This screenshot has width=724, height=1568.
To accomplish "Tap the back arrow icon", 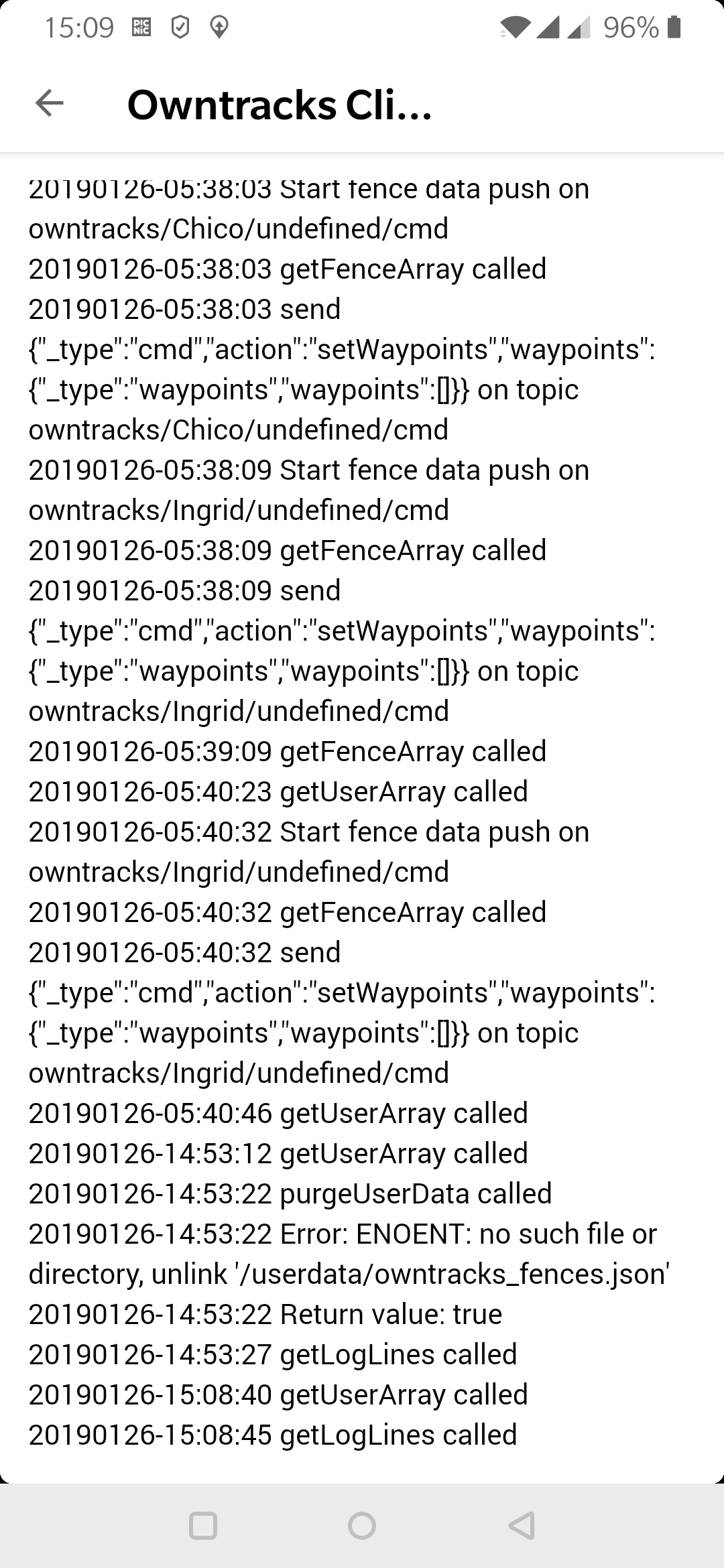I will [49, 103].
